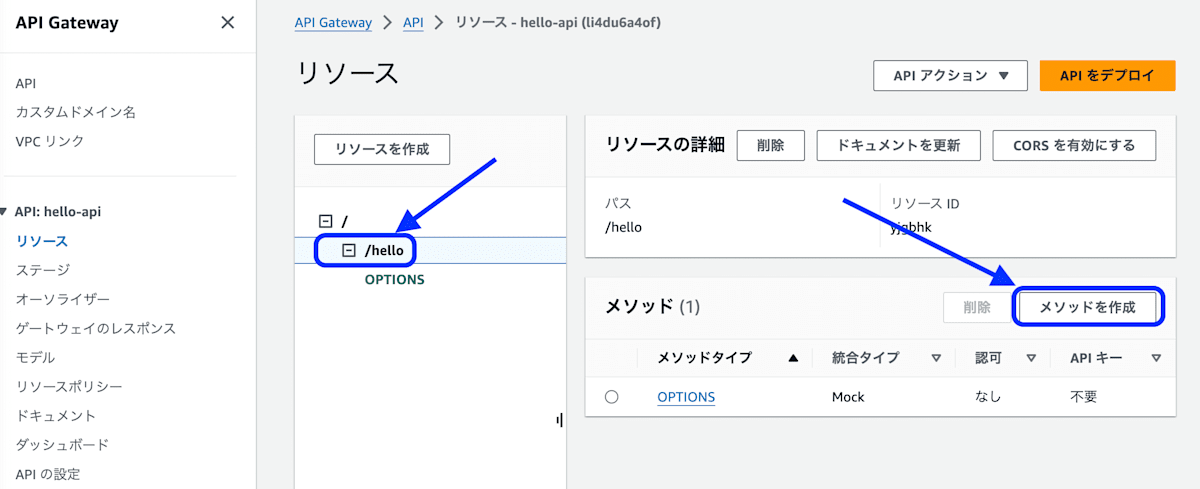The image size is (1200, 489).
Task: Sort by API キー column arrow
Action: tap(1156, 358)
